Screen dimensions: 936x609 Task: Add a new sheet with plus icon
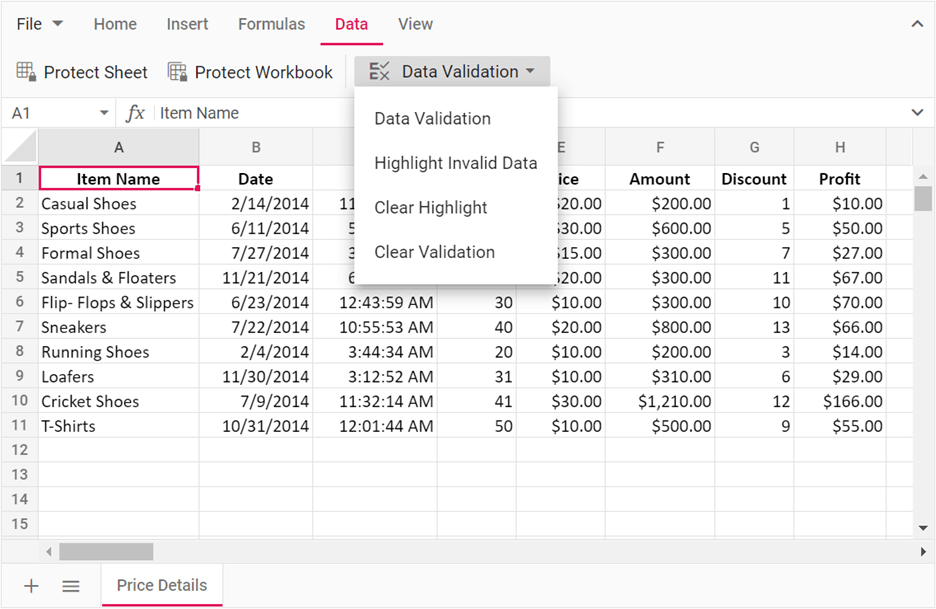coord(31,586)
